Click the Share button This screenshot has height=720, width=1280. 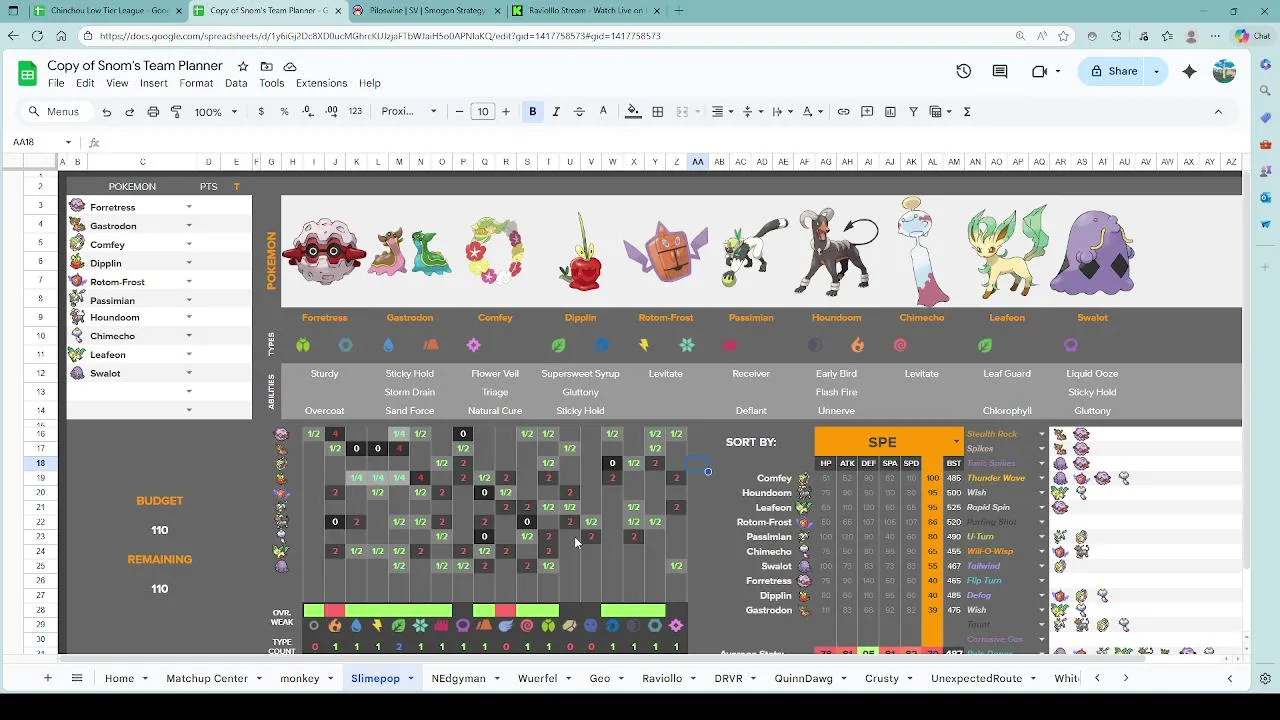tap(1114, 72)
